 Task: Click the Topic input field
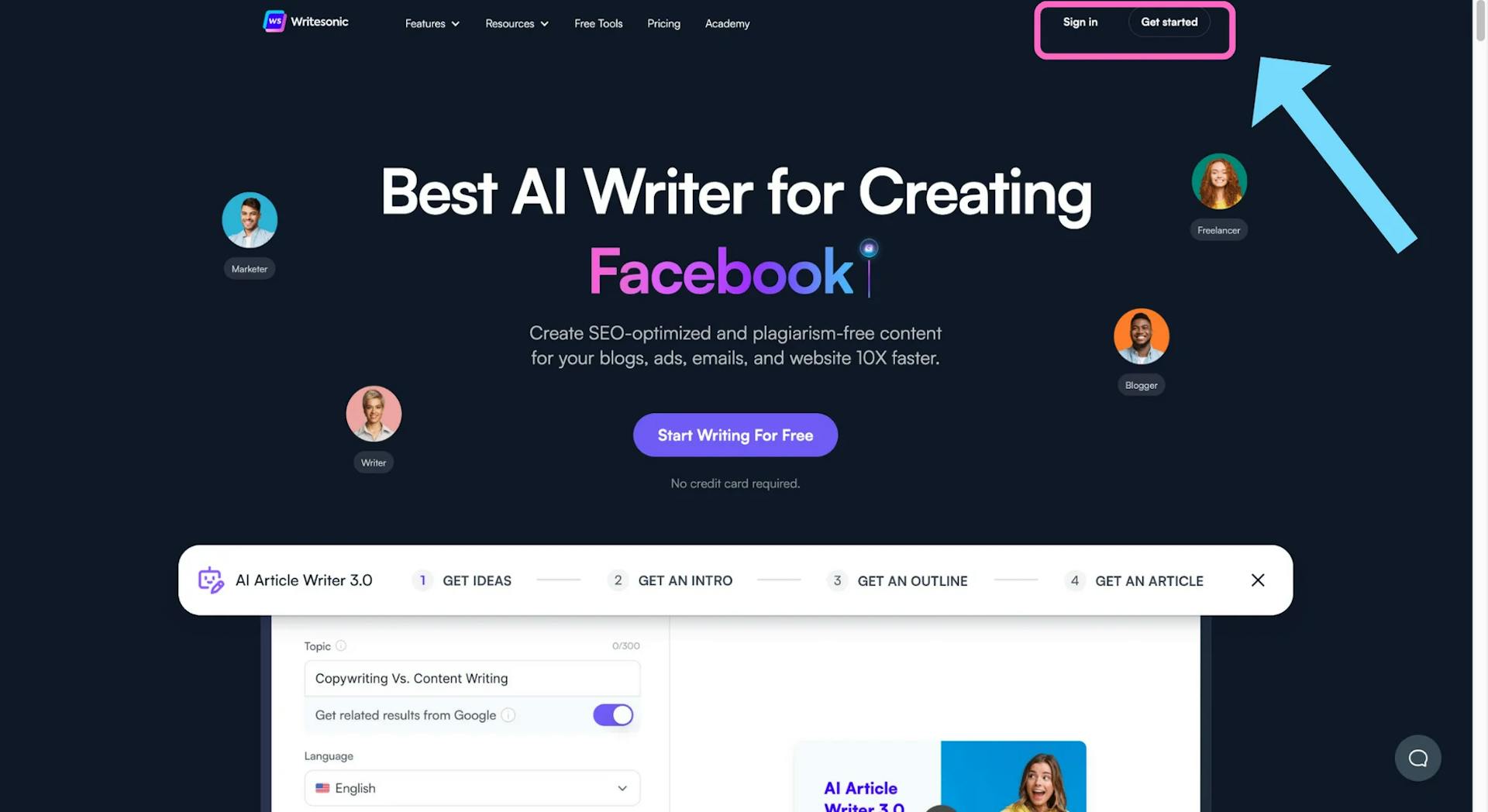[x=472, y=678]
